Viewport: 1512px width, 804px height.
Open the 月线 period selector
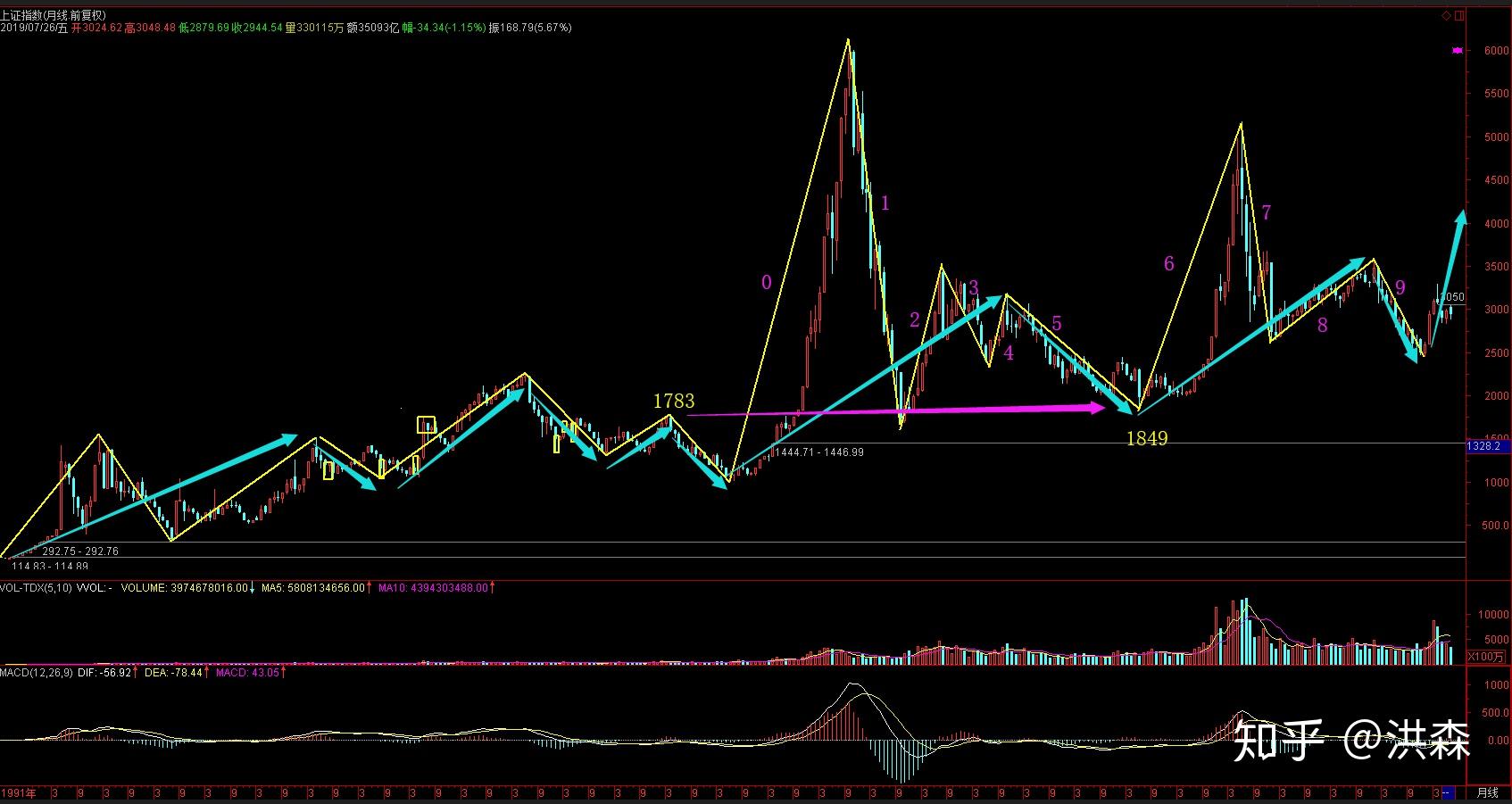[x=1488, y=792]
